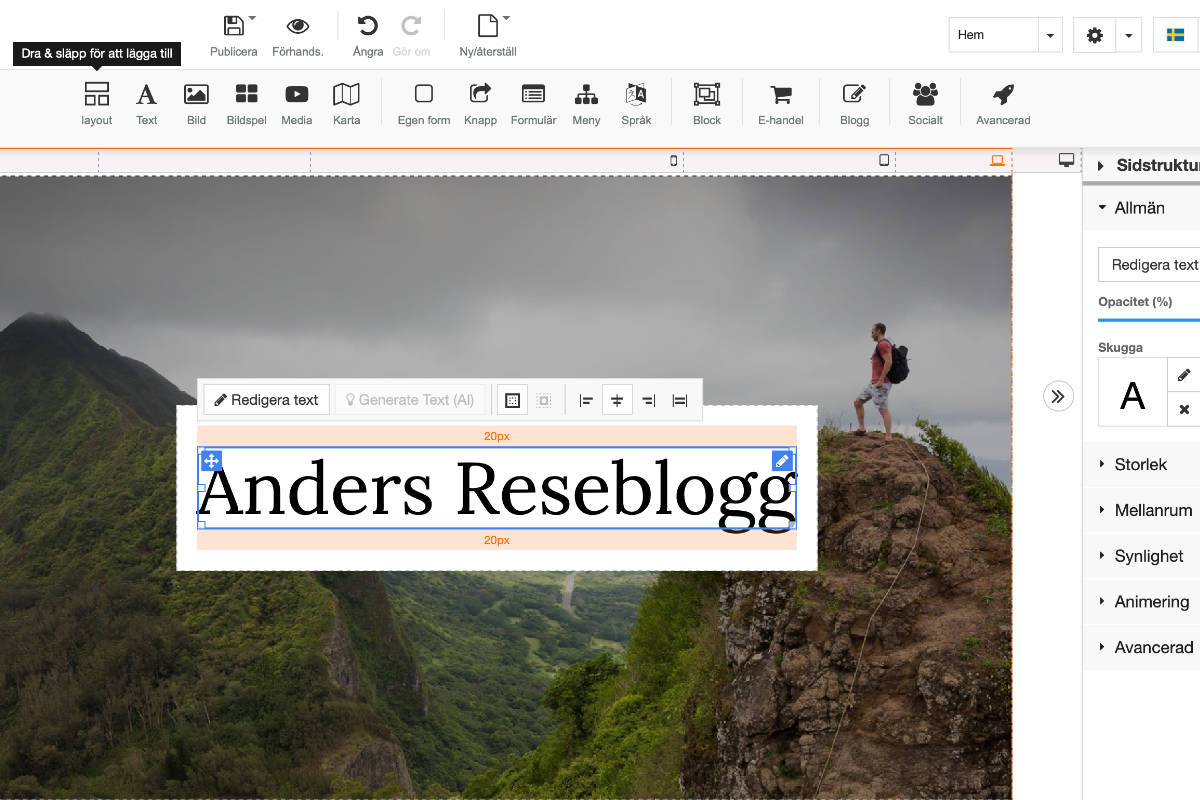The width and height of the screenshot is (1200, 800).
Task: Toggle the inner spacing box icon
Action: click(x=513, y=400)
